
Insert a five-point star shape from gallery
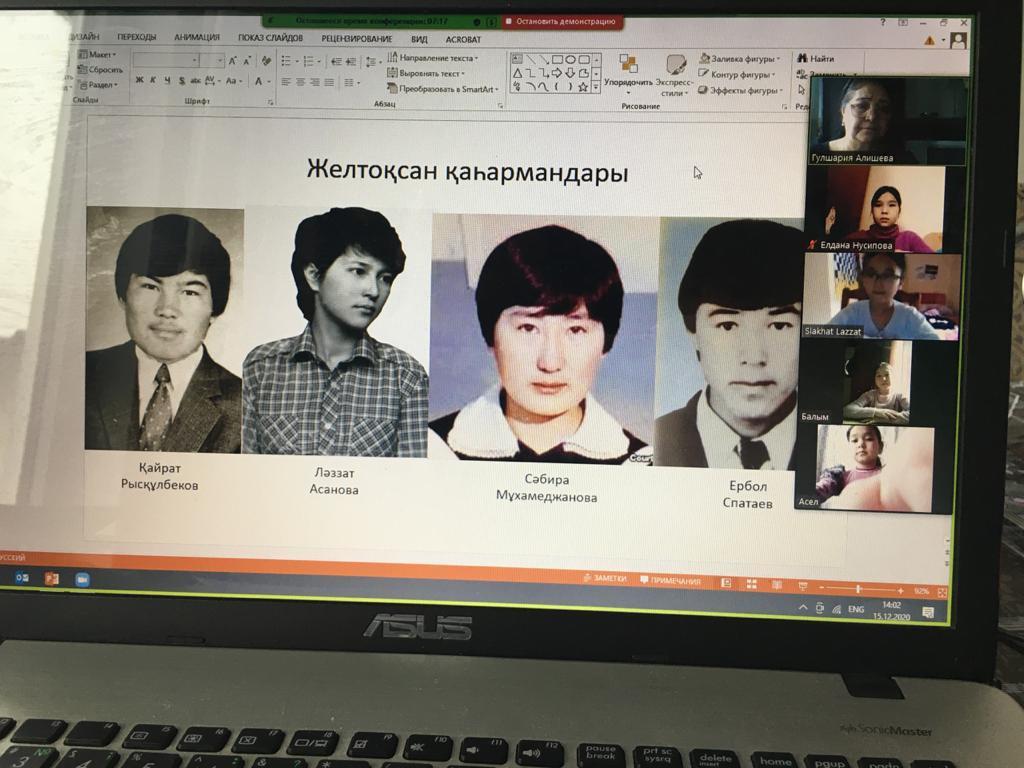pos(583,87)
